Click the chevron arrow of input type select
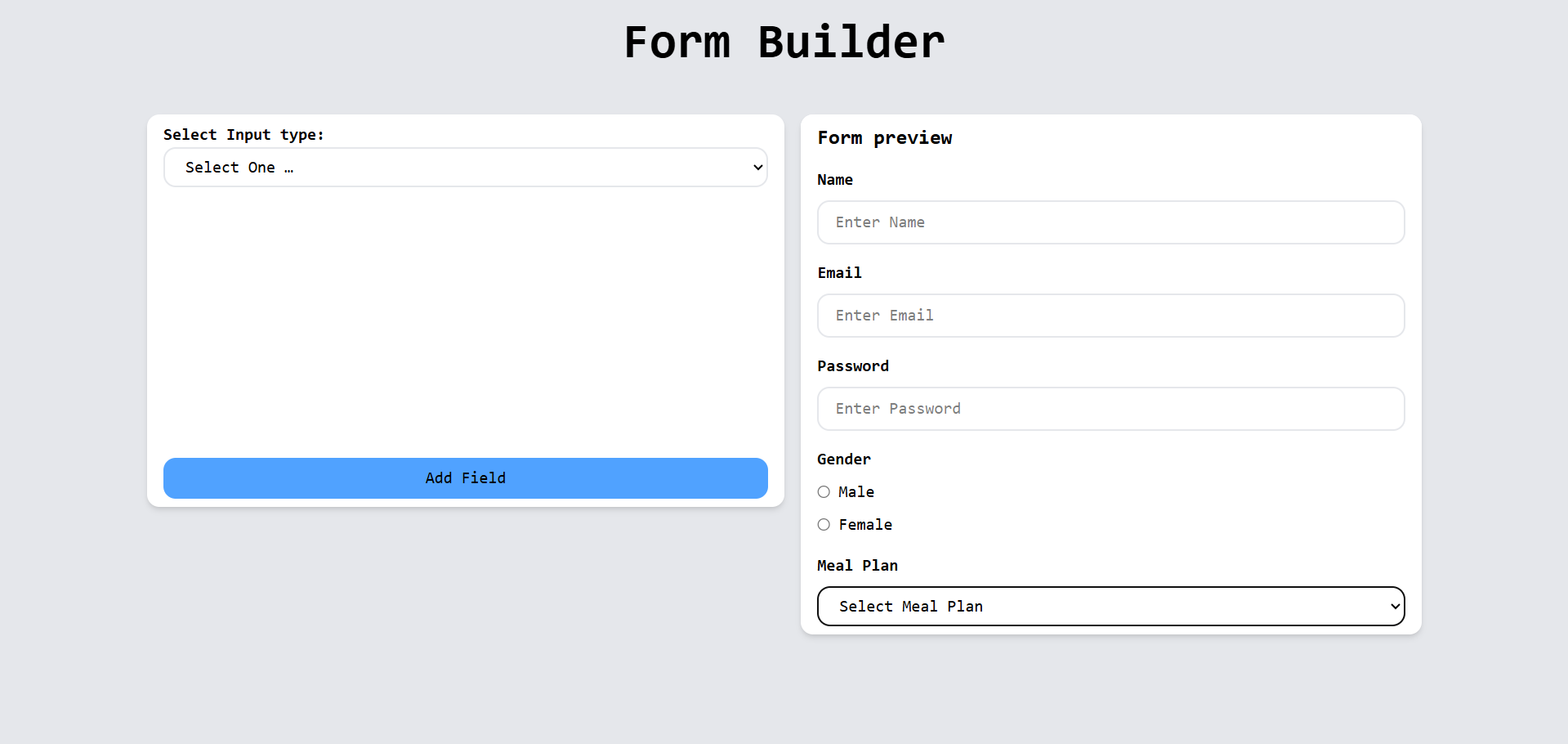 coord(757,168)
